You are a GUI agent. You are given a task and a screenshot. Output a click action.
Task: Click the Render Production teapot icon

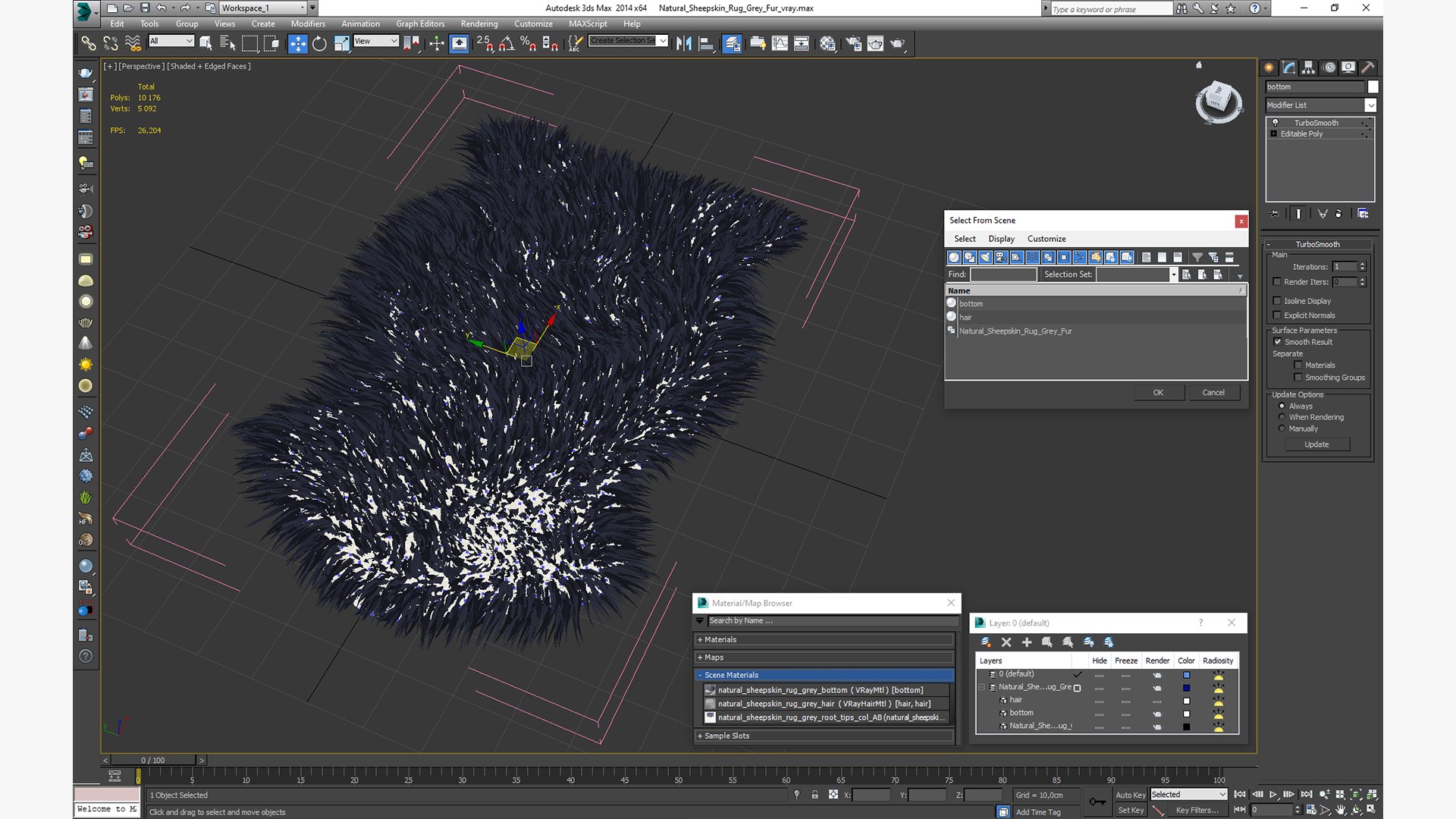[897, 43]
